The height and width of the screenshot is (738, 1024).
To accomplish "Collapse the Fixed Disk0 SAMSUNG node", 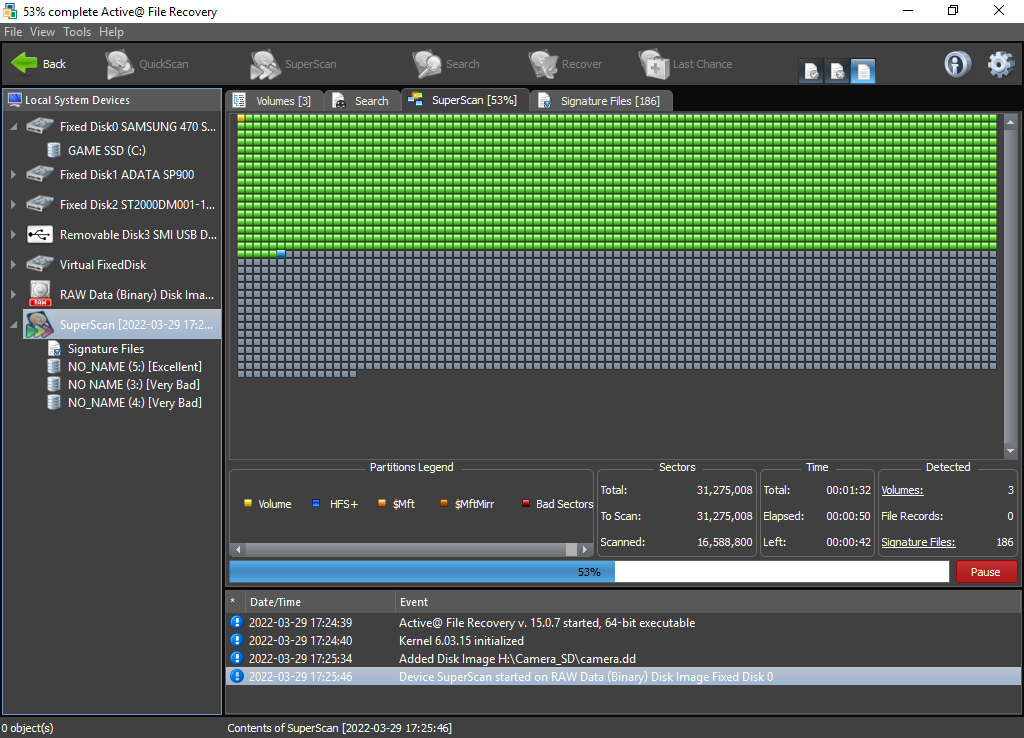I will [13, 127].
